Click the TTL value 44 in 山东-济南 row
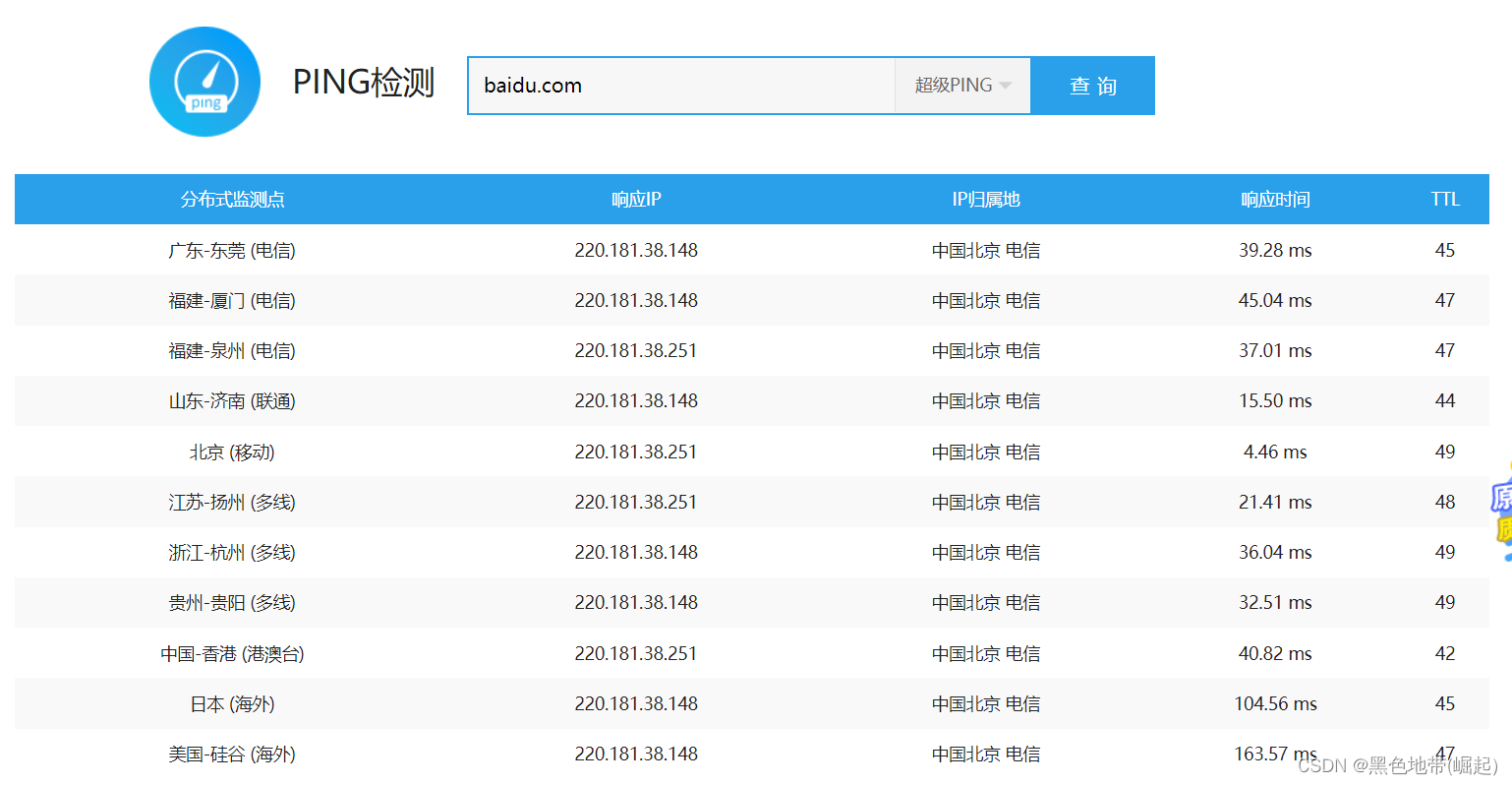Image resolution: width=1512 pixels, height=785 pixels. coord(1445,401)
